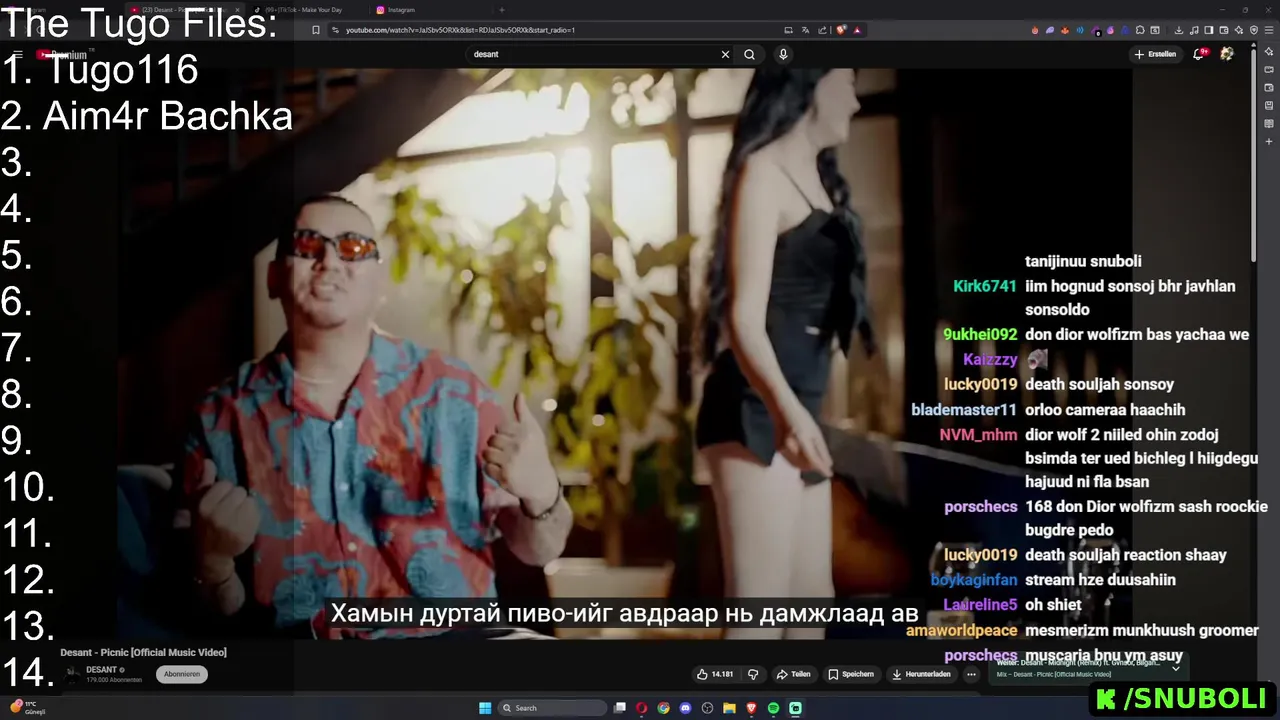Switch to the TikTok - Make Your Day tab
This screenshot has height=720, width=1280.
pos(306,10)
